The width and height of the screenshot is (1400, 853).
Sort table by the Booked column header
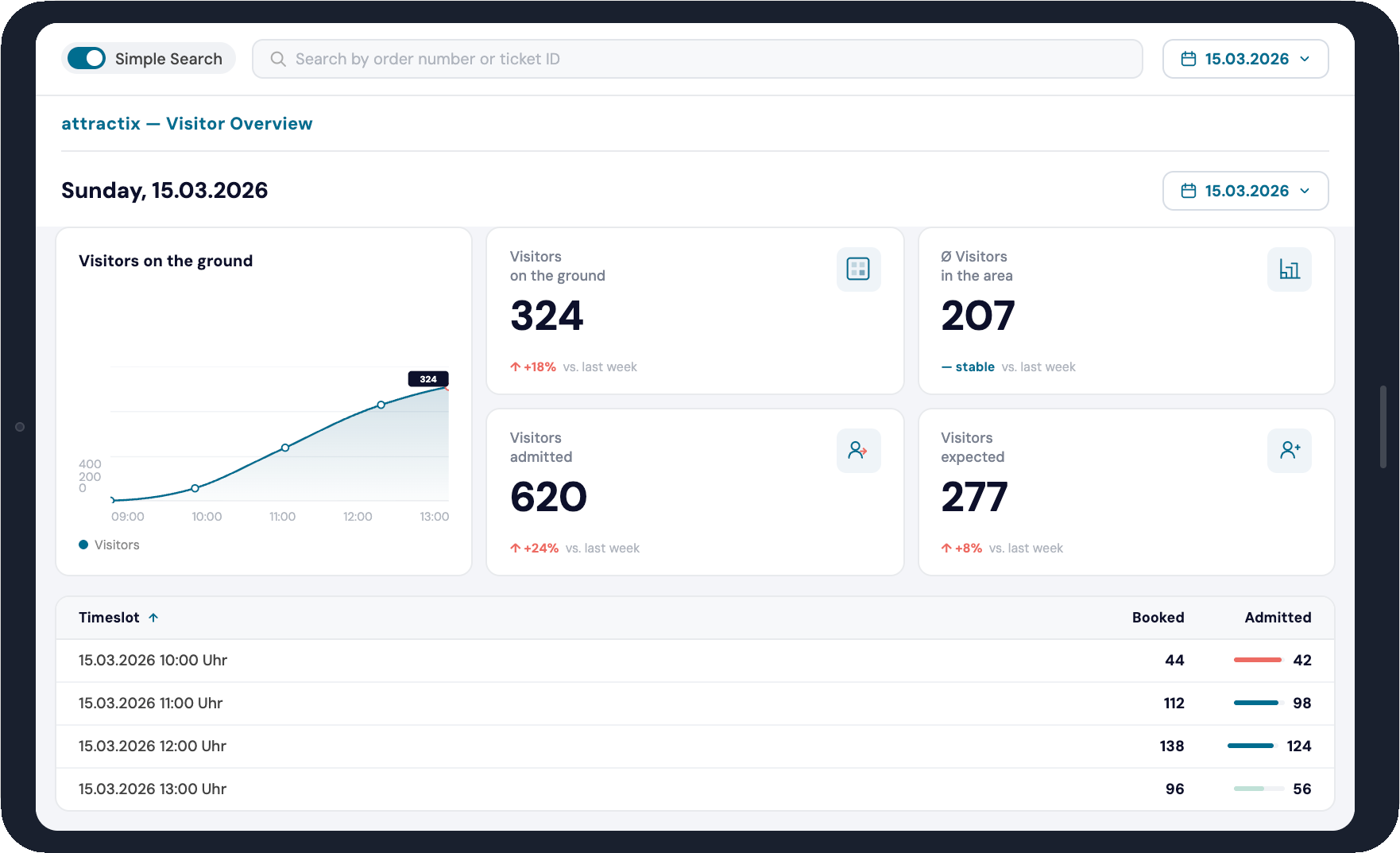click(1158, 618)
